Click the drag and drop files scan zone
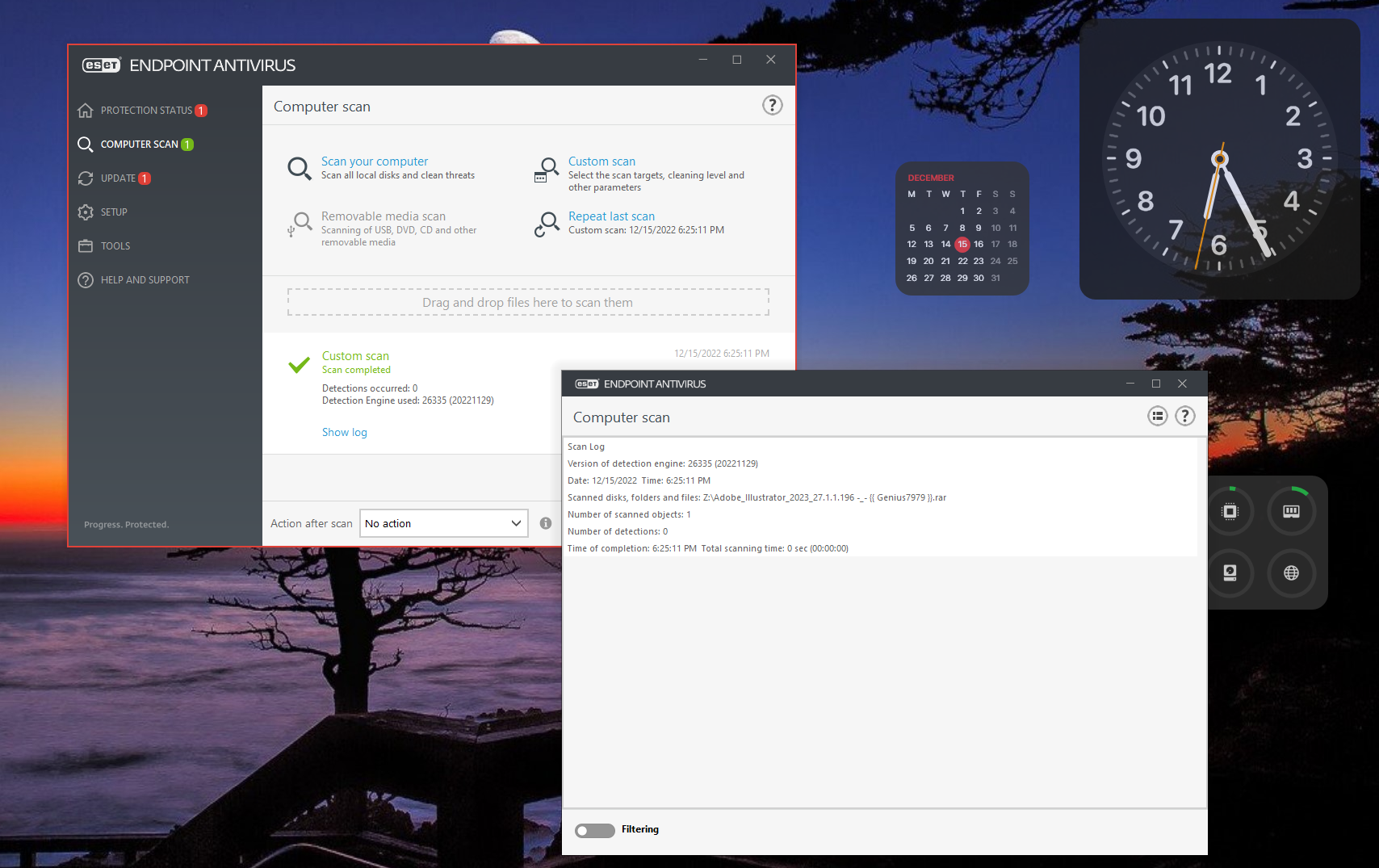Image resolution: width=1379 pixels, height=868 pixels. (x=528, y=302)
